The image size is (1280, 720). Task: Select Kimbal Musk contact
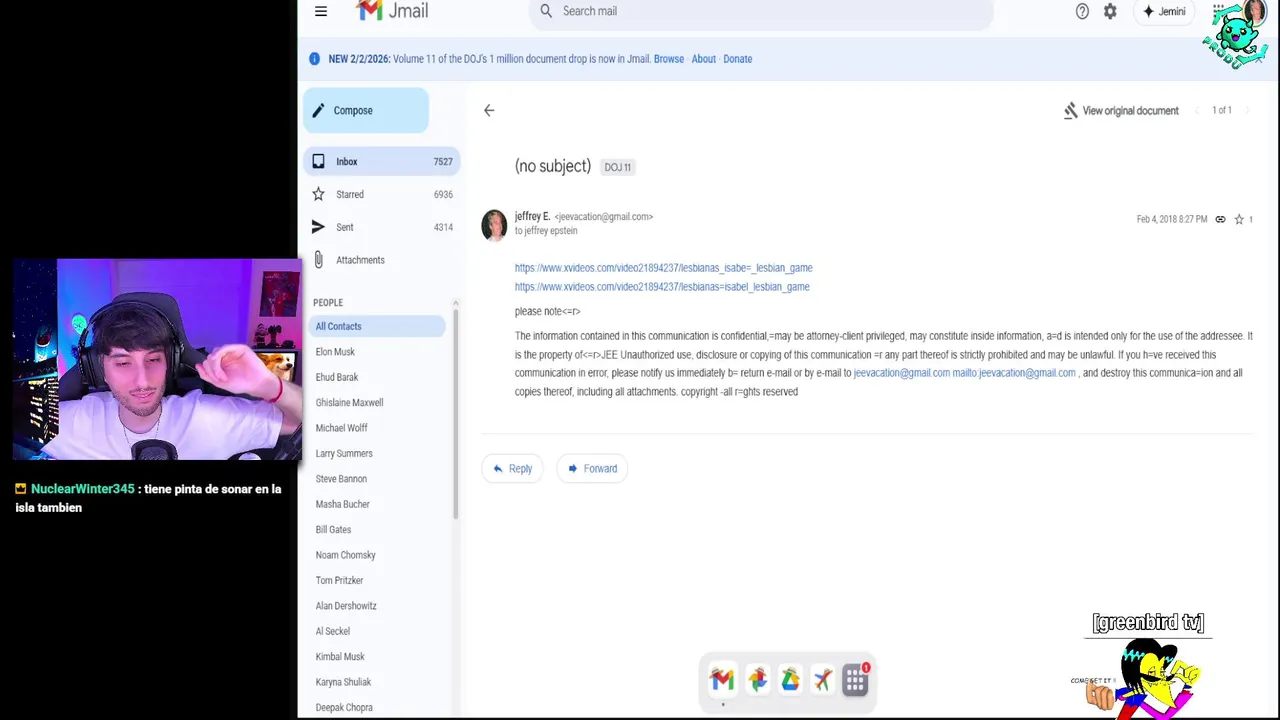click(340, 657)
